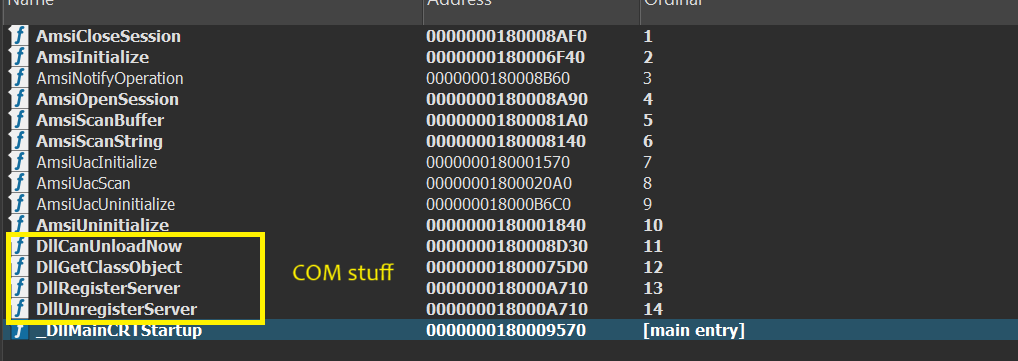Select the DllRegisterServer export name
The width and height of the screenshot is (1018, 361).
point(108,288)
